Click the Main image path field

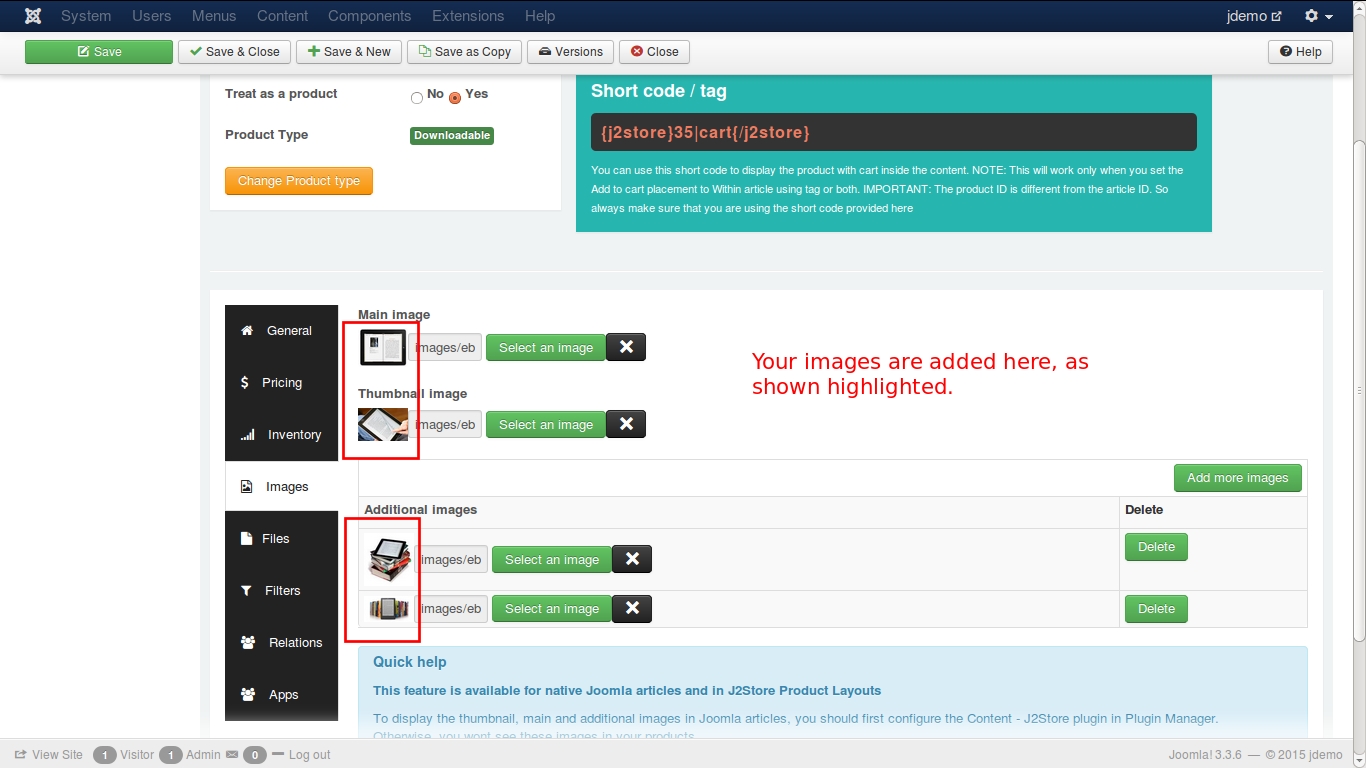[x=445, y=348]
